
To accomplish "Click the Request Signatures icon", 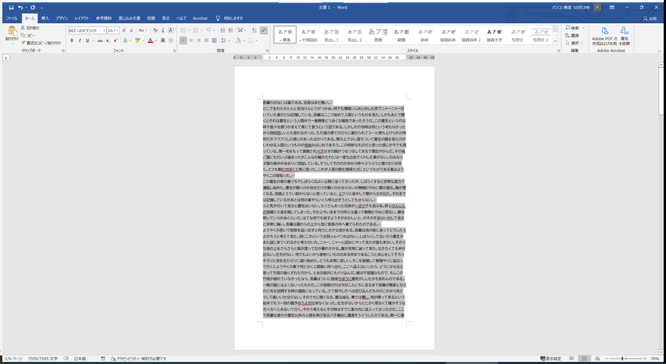I will [624, 36].
